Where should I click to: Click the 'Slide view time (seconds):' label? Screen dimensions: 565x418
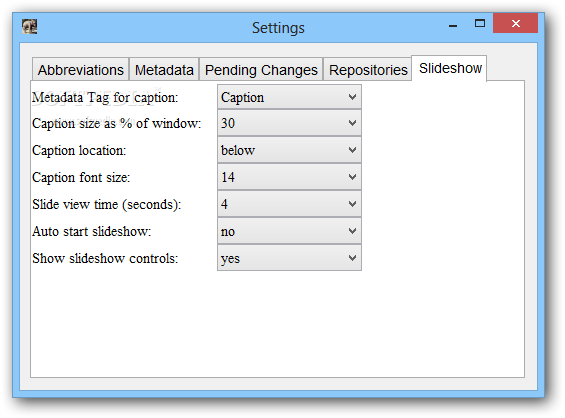tap(107, 205)
